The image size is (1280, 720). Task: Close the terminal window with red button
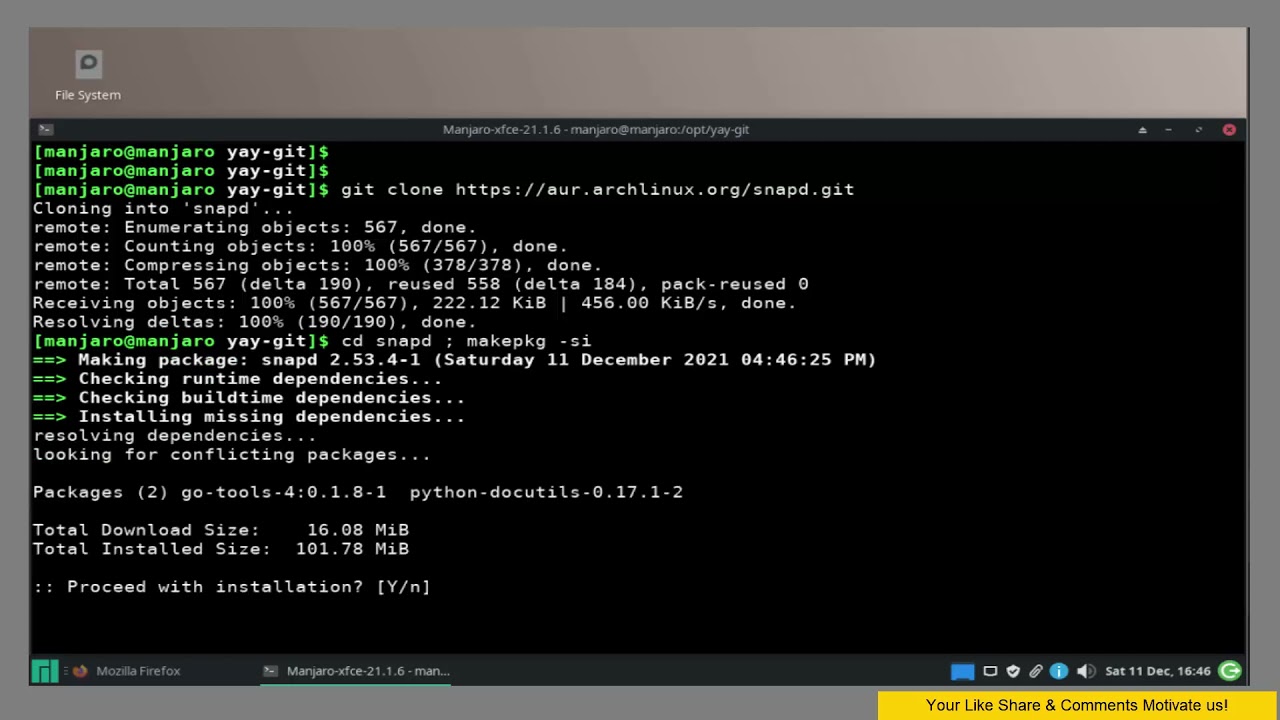pyautogui.click(x=1229, y=130)
